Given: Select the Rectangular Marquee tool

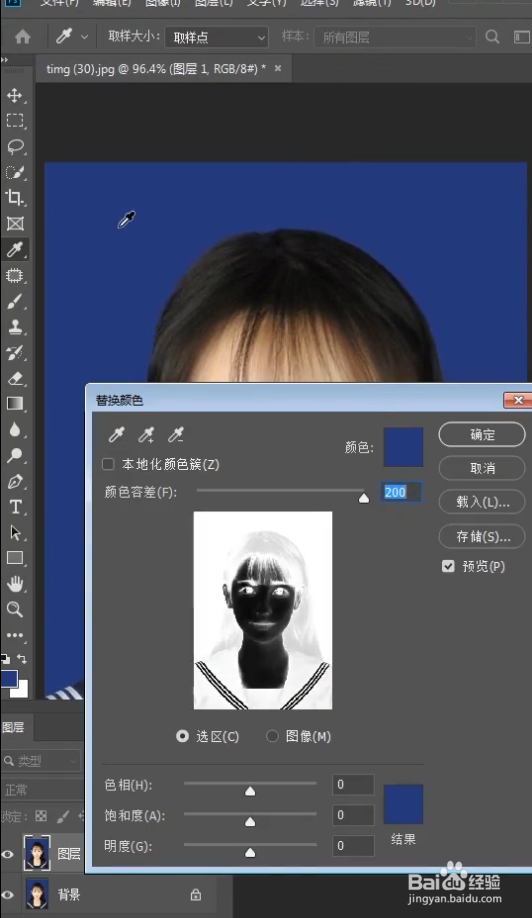Looking at the screenshot, I should click(15, 121).
